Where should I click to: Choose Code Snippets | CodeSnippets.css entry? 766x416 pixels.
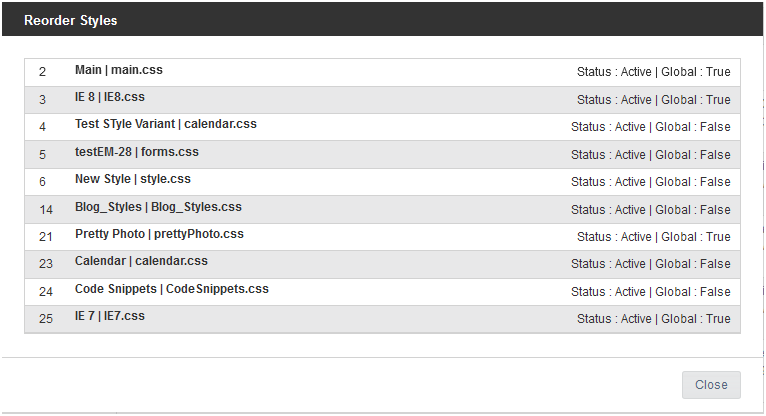[x=172, y=290]
